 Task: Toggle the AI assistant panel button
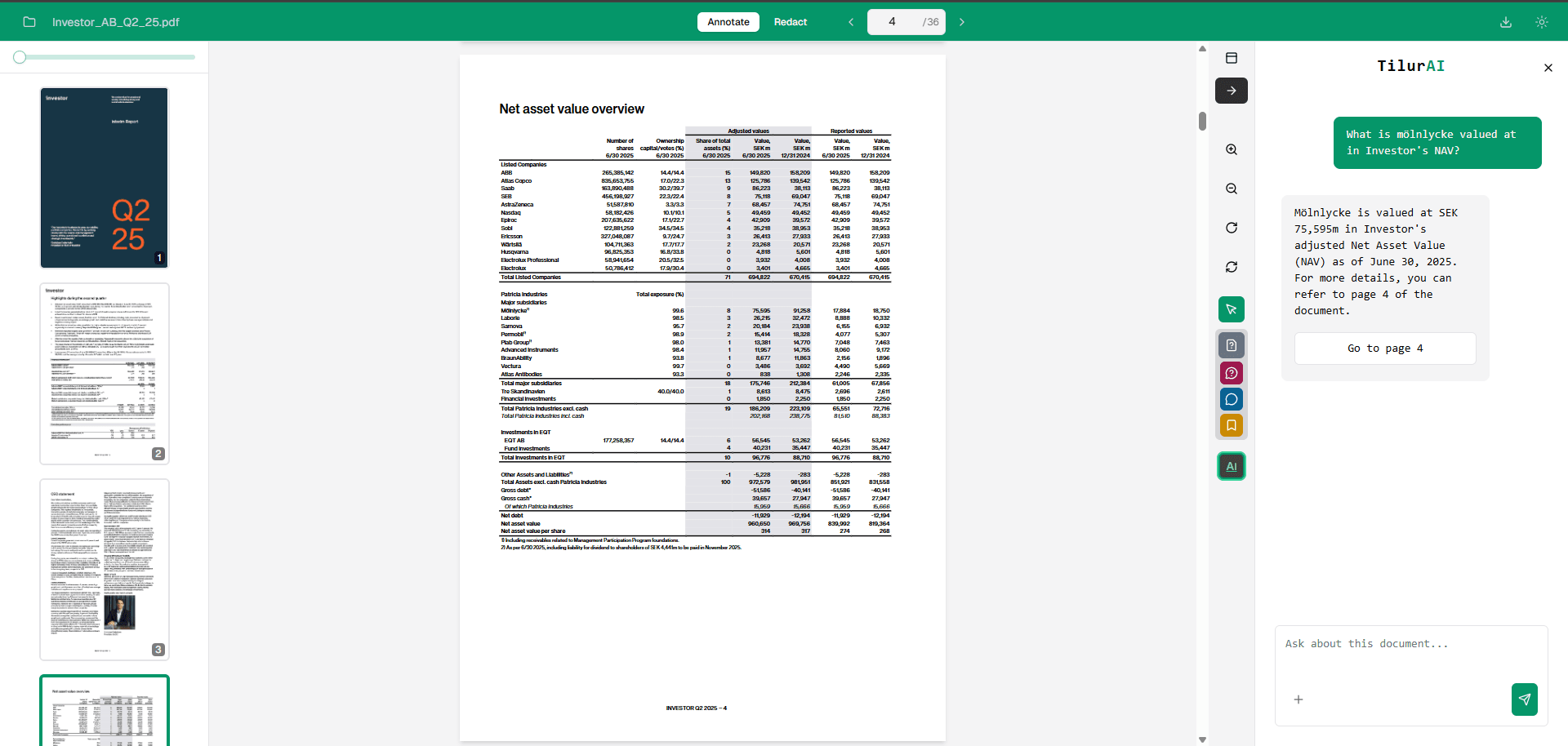pyautogui.click(x=1232, y=466)
